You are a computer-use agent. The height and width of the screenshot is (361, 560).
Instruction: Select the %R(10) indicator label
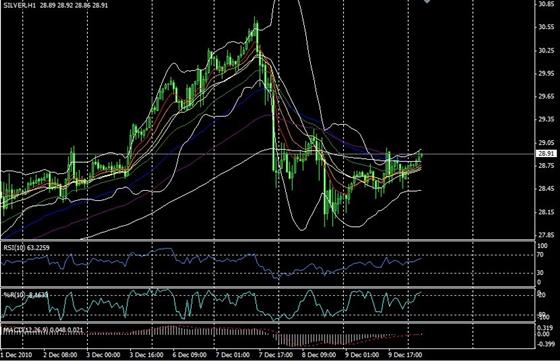tap(12, 295)
